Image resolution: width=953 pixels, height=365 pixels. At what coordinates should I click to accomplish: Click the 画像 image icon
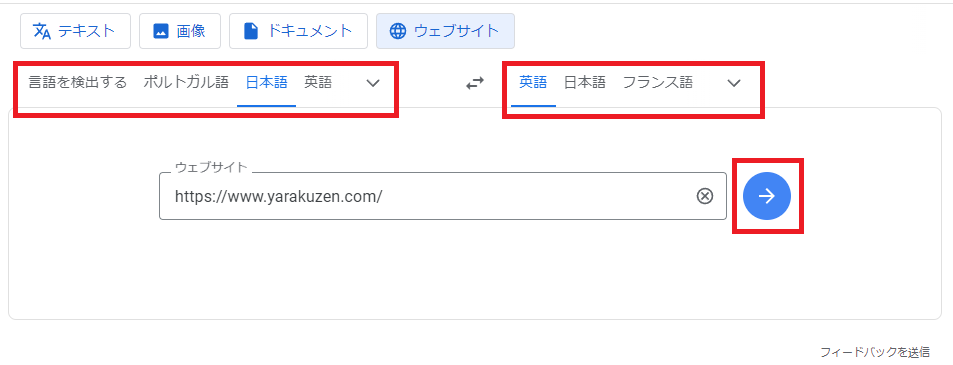click(160, 31)
